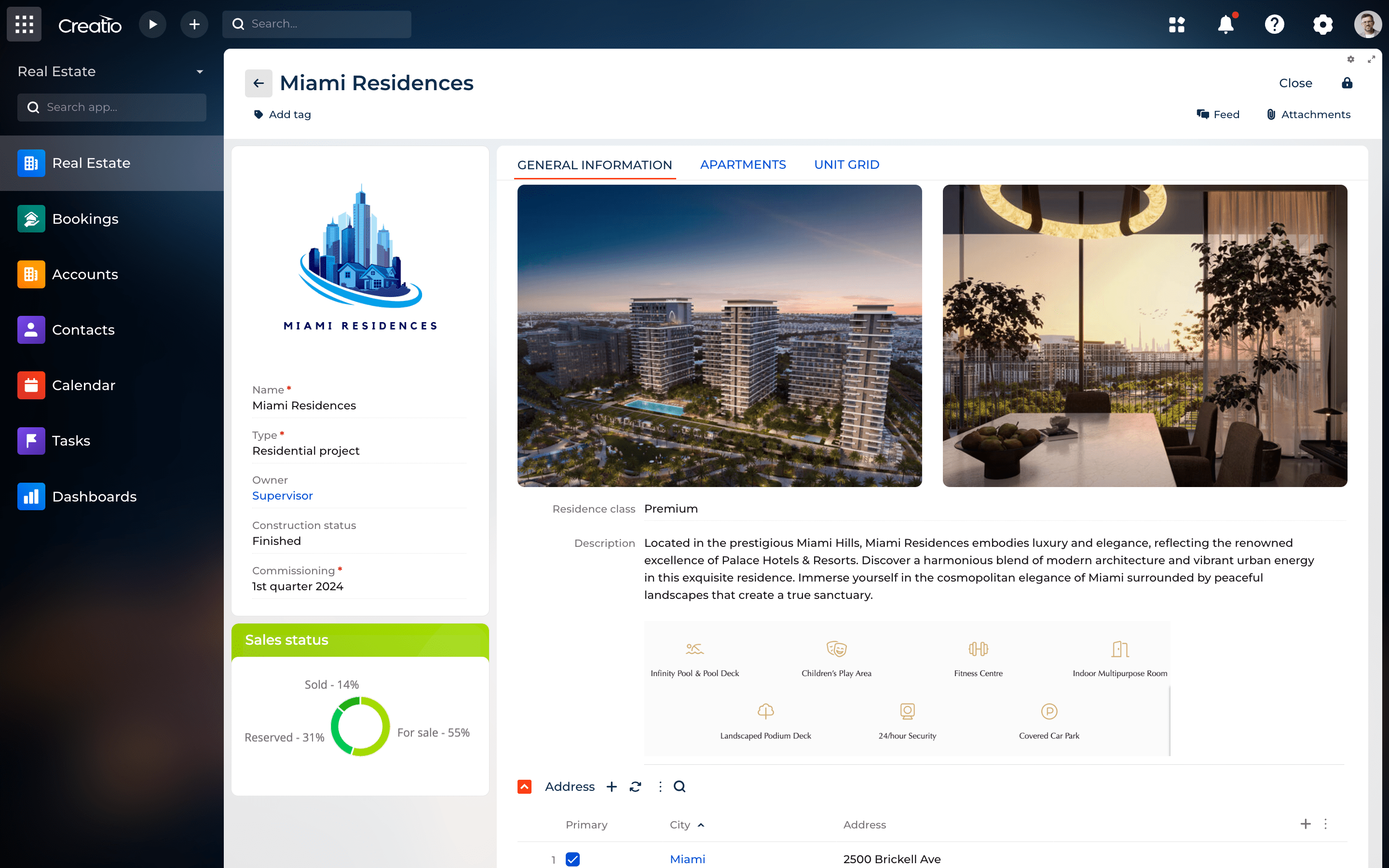Click the Creatio logo
The height and width of the screenshot is (868, 1389).
90,25
